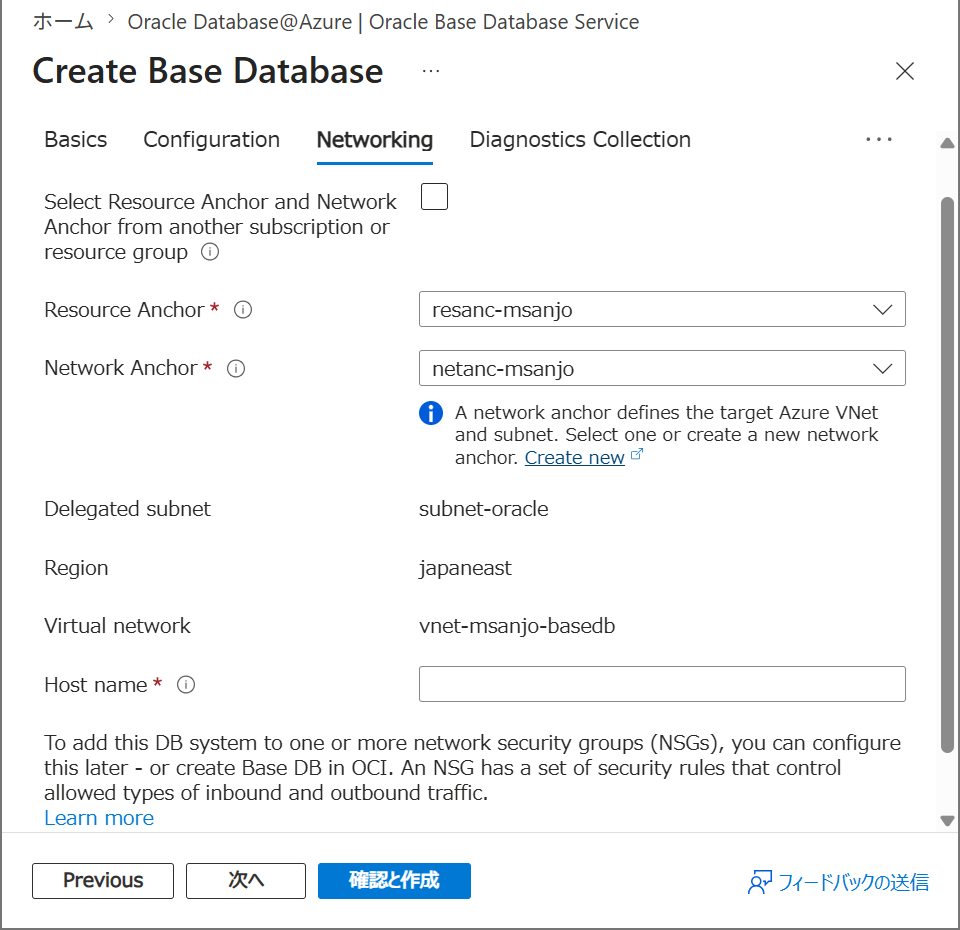Click the 次へ button

pos(246,880)
